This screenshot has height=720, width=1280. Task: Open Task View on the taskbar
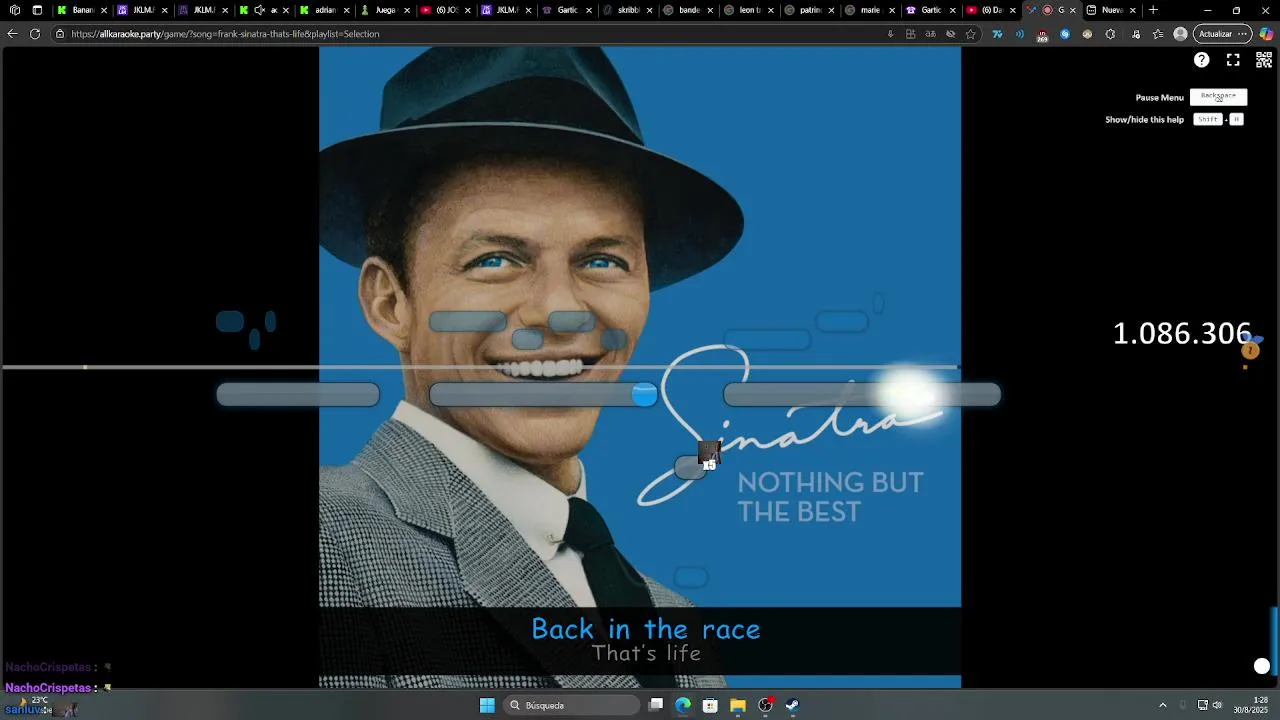[x=656, y=705]
